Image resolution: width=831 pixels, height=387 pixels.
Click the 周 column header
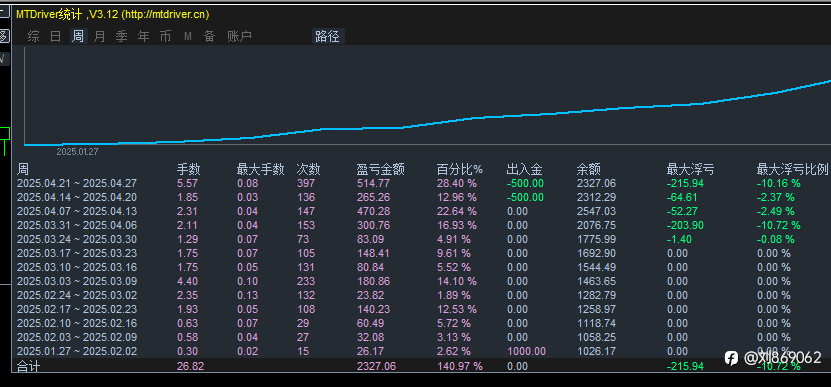tap(23, 170)
